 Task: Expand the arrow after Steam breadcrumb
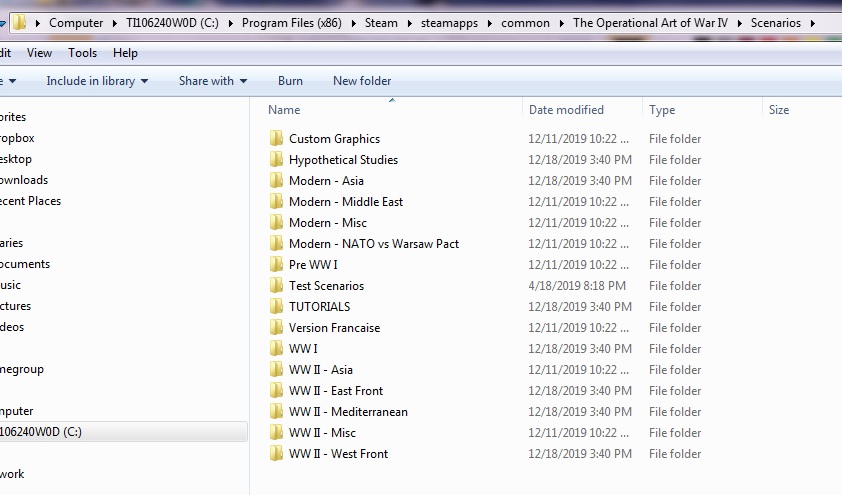click(x=409, y=23)
